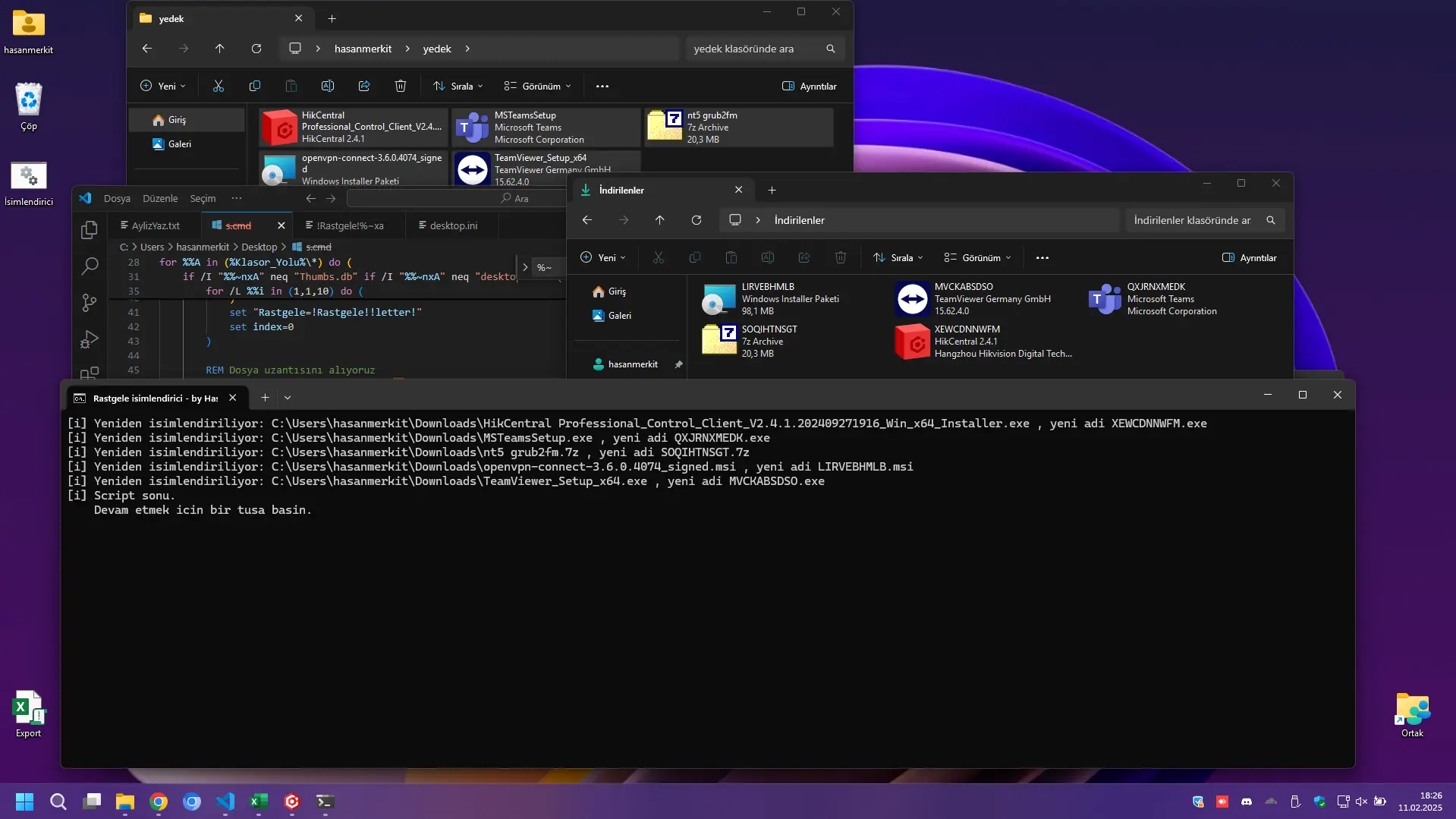Open Seçim menu in VS Code
Screen dimensions: 1456x819
pyautogui.click(x=203, y=199)
